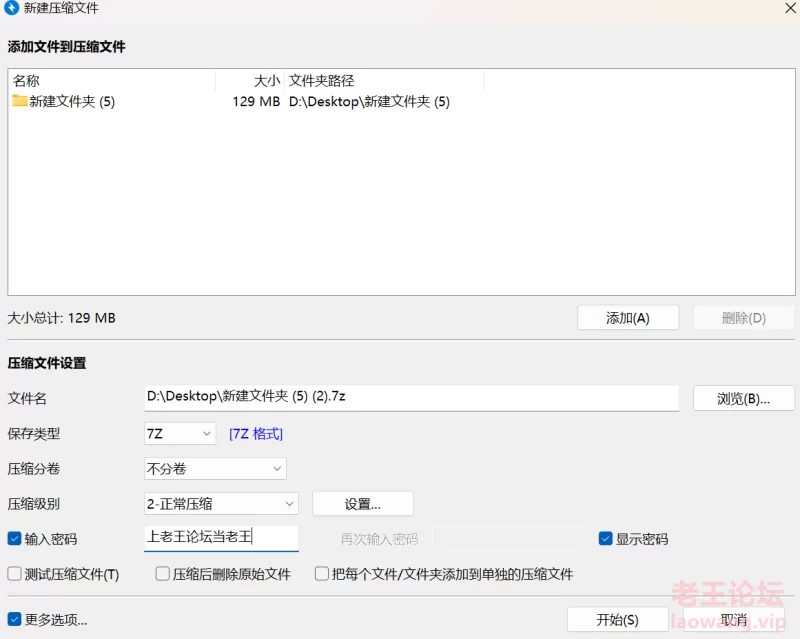Sort by the 大小 column header
This screenshot has height=639, width=800.
coord(250,81)
